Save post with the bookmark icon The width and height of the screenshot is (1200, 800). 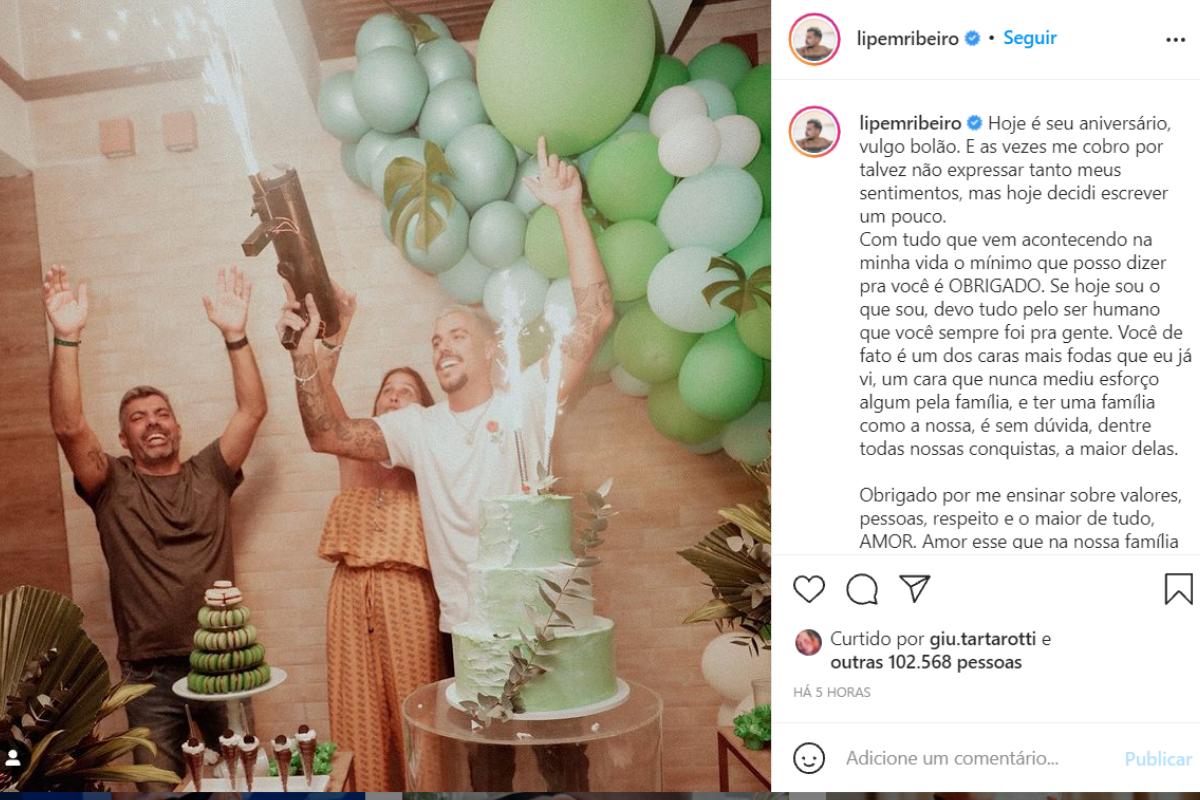(x=1179, y=588)
